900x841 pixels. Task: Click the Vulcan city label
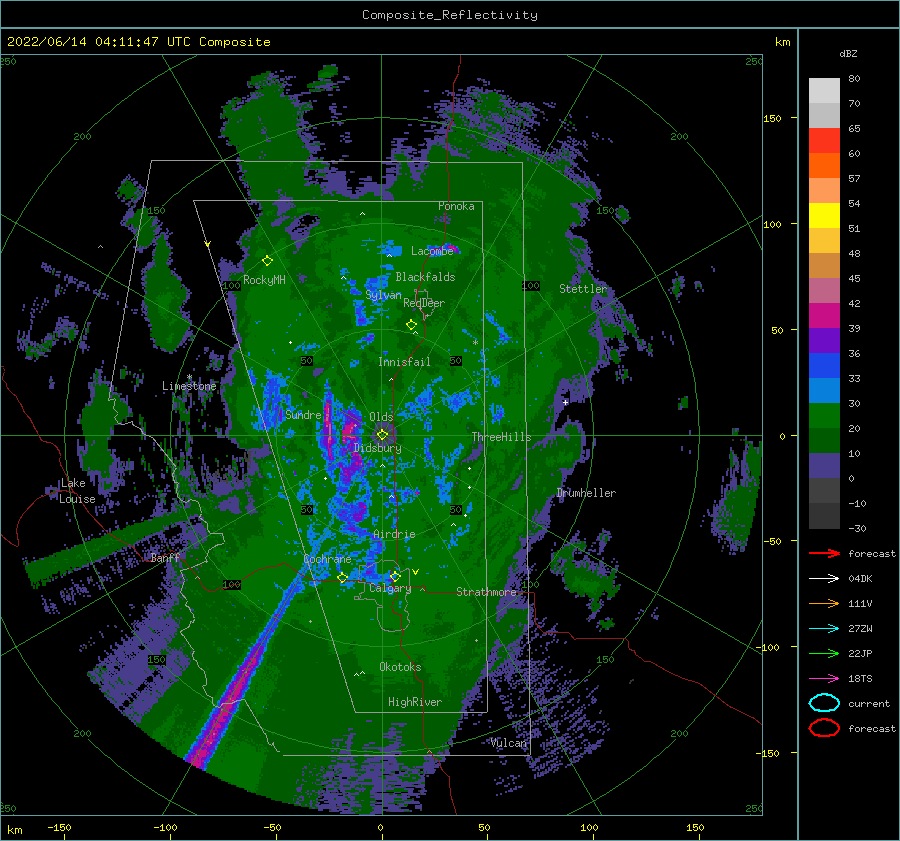pyautogui.click(x=509, y=743)
